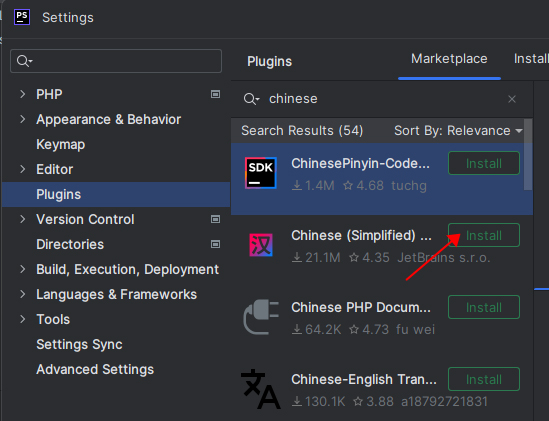Select Build, Execution, Deployment label
Viewport: 549px width, 421px height.
tap(127, 269)
